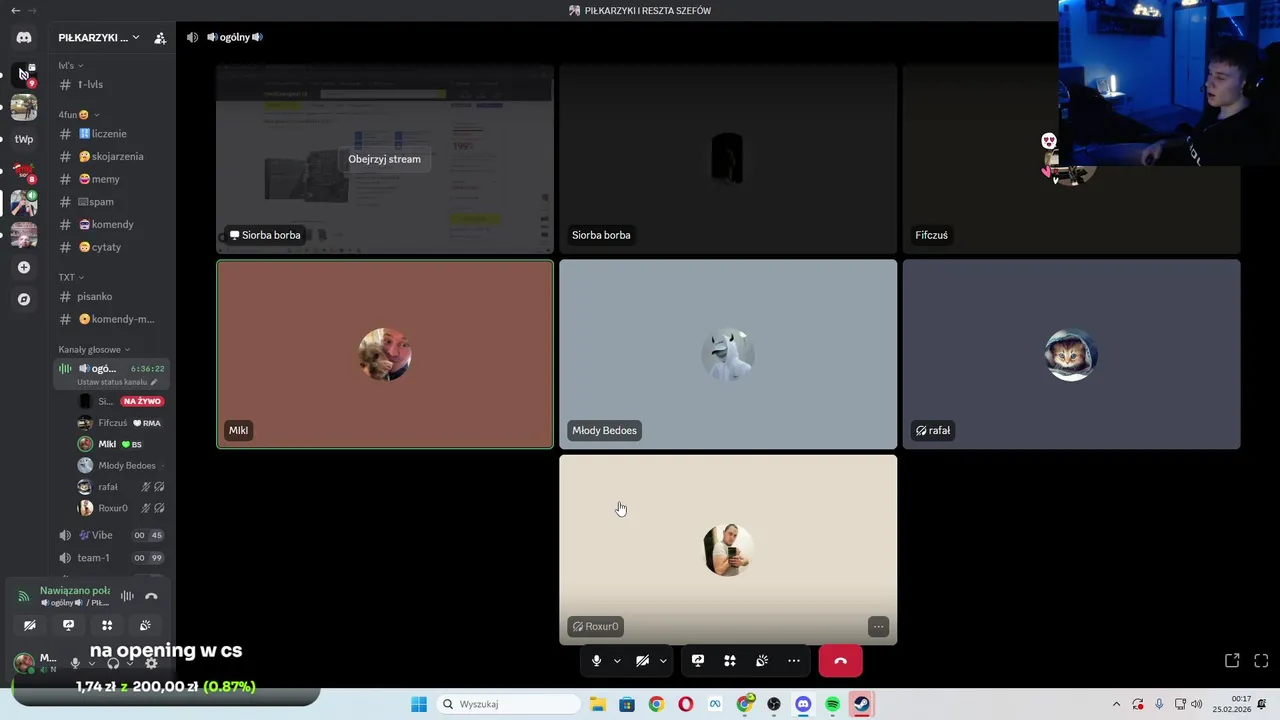Select Roxur0 in voice member list
Viewport: 1280px width, 720px height.
point(122,508)
